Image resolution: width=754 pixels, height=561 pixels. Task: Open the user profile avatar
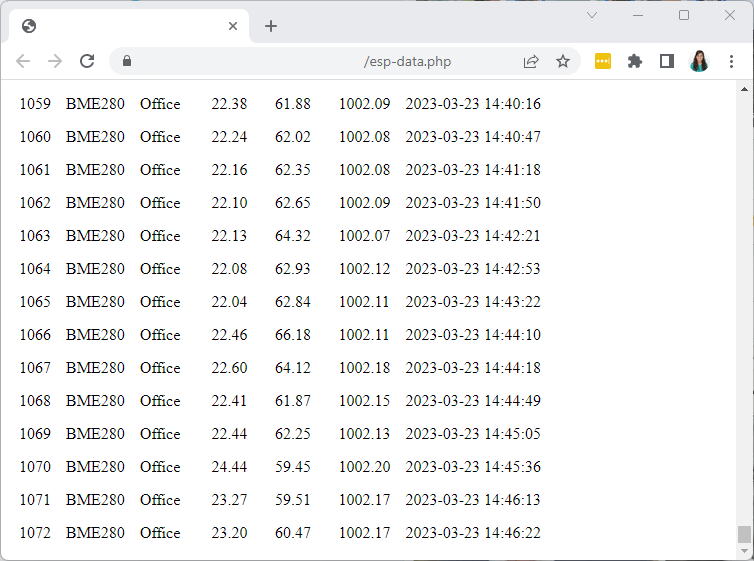699,61
